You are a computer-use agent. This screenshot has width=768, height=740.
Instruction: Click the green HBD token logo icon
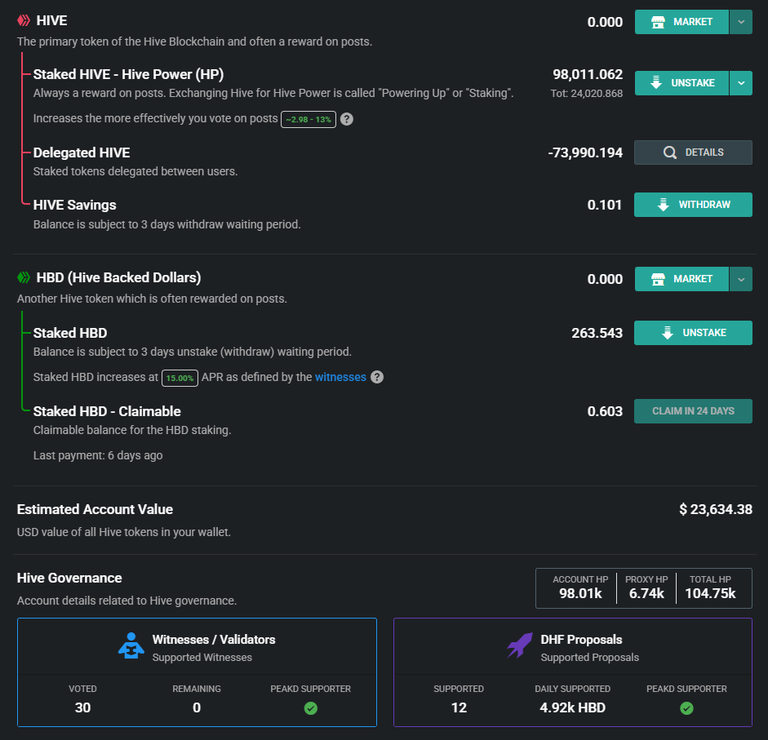pyautogui.click(x=24, y=278)
